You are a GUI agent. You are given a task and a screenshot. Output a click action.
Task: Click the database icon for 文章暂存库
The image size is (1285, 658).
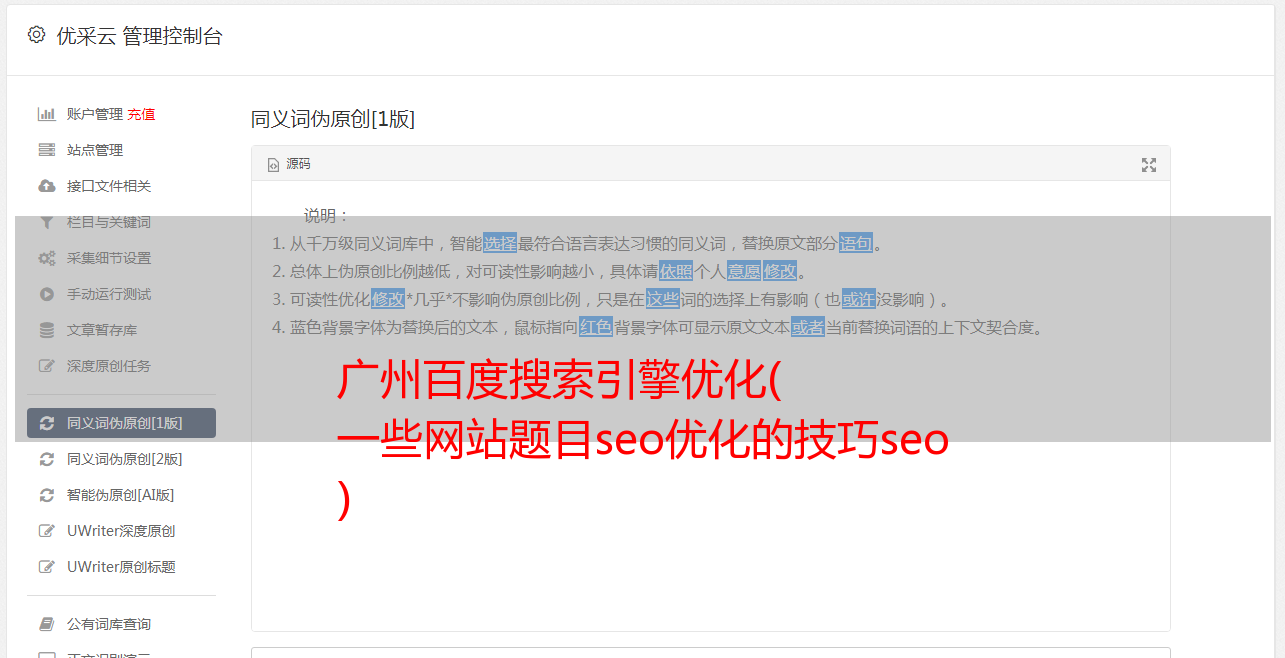(x=46, y=330)
